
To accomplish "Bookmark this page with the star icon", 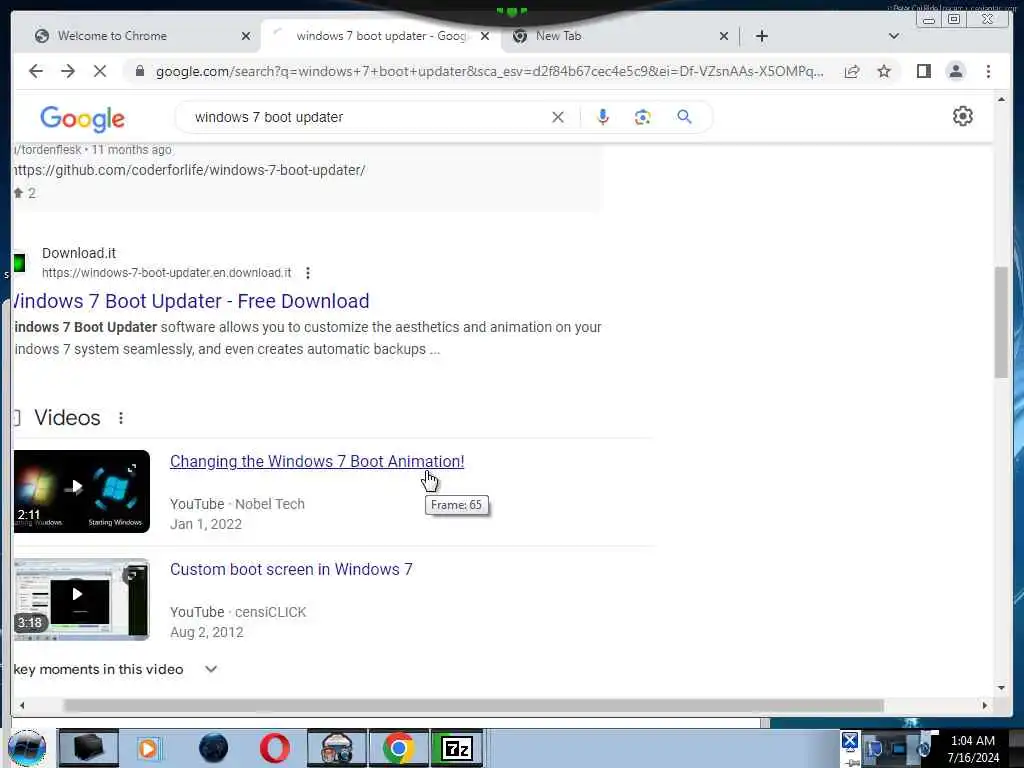I will (884, 71).
